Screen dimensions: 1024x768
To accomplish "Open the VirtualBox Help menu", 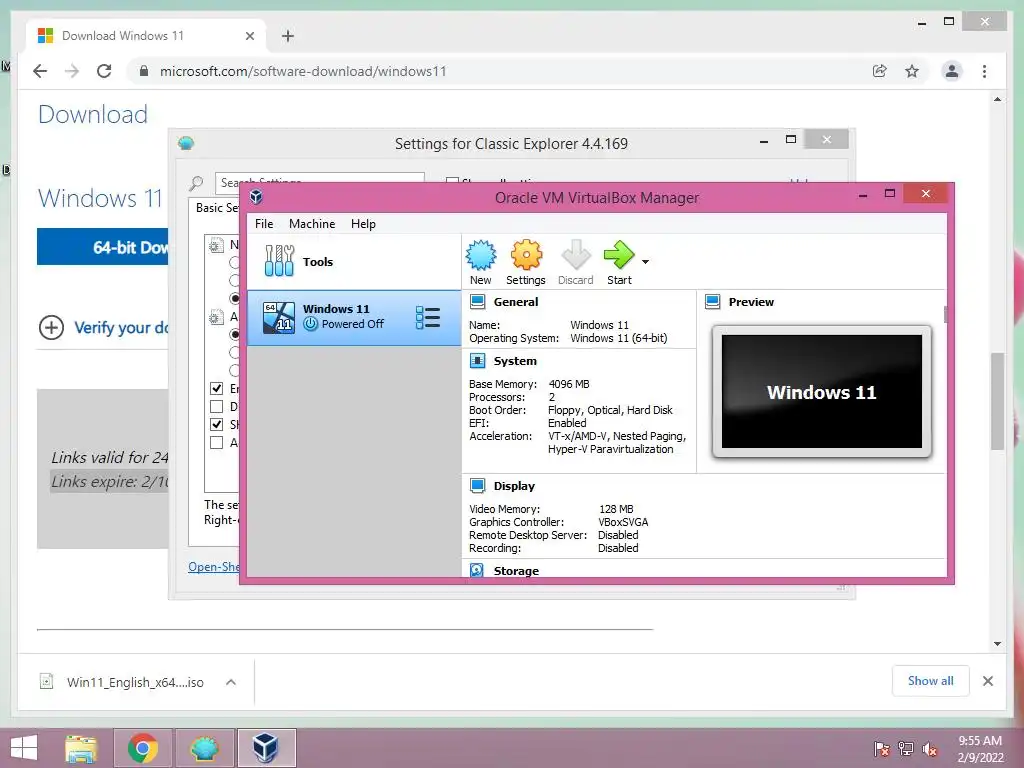I will (363, 224).
